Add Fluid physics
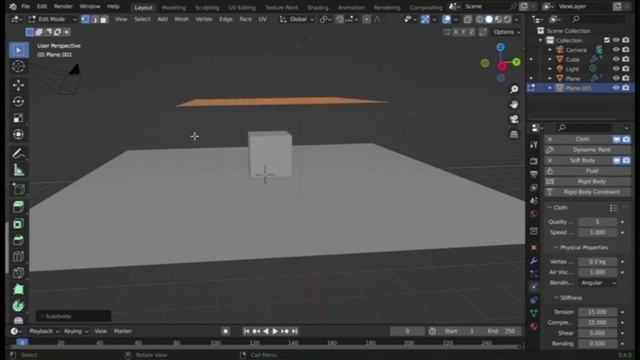Screen dimensions: 640x360 (x=588, y=171)
